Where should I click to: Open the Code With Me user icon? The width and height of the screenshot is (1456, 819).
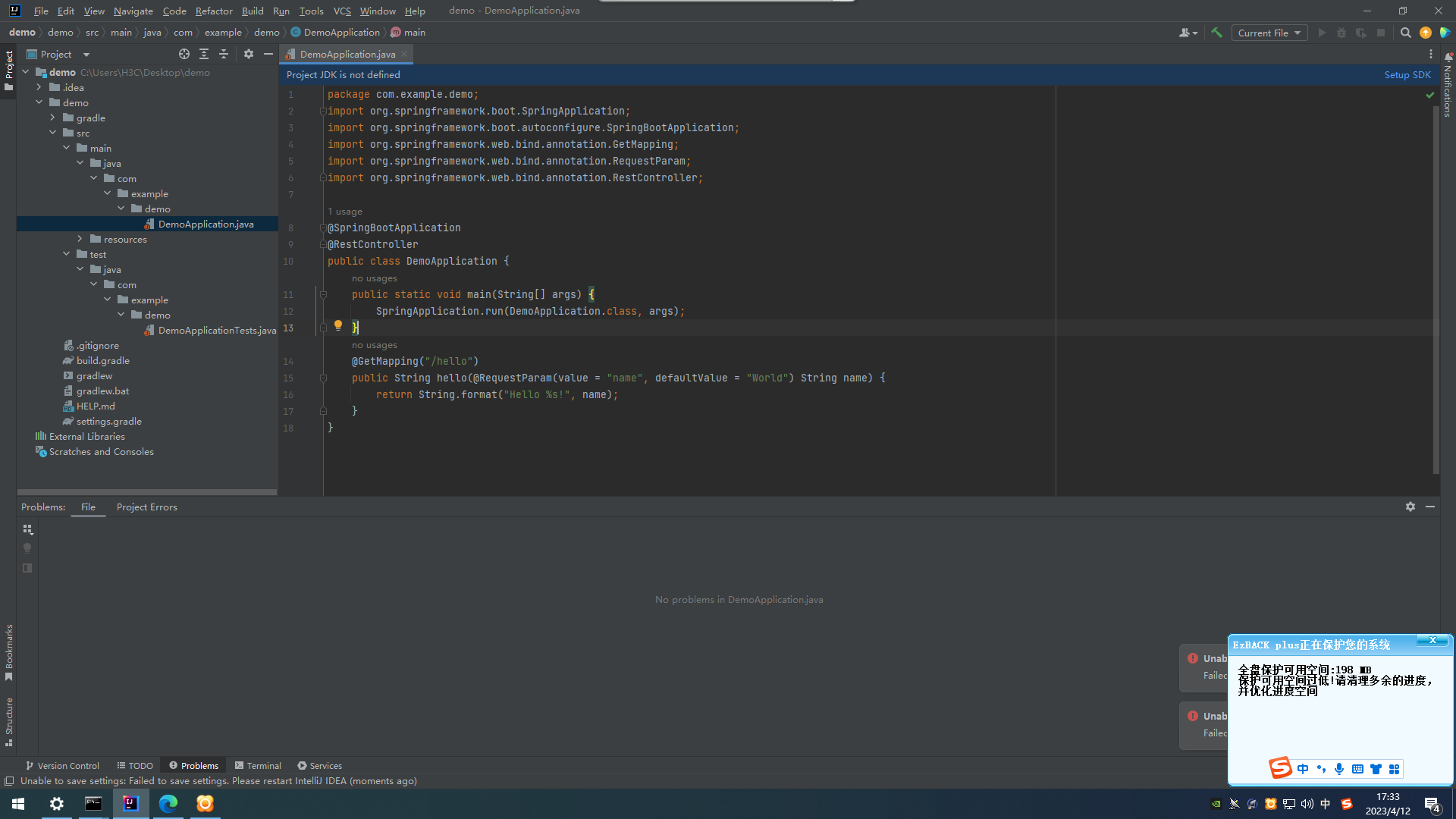[x=1188, y=33]
